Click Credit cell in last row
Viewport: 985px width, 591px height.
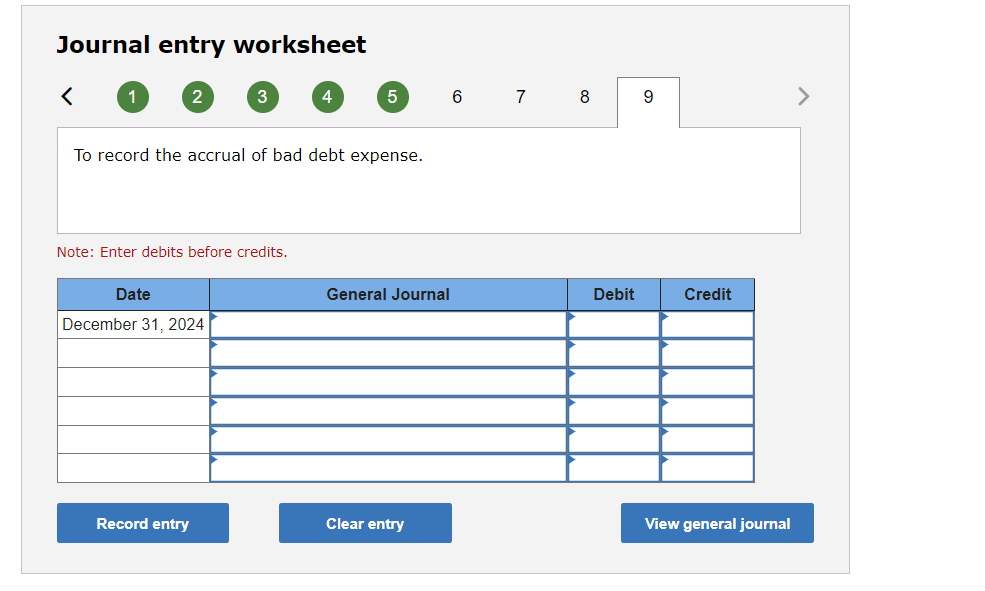coord(707,468)
